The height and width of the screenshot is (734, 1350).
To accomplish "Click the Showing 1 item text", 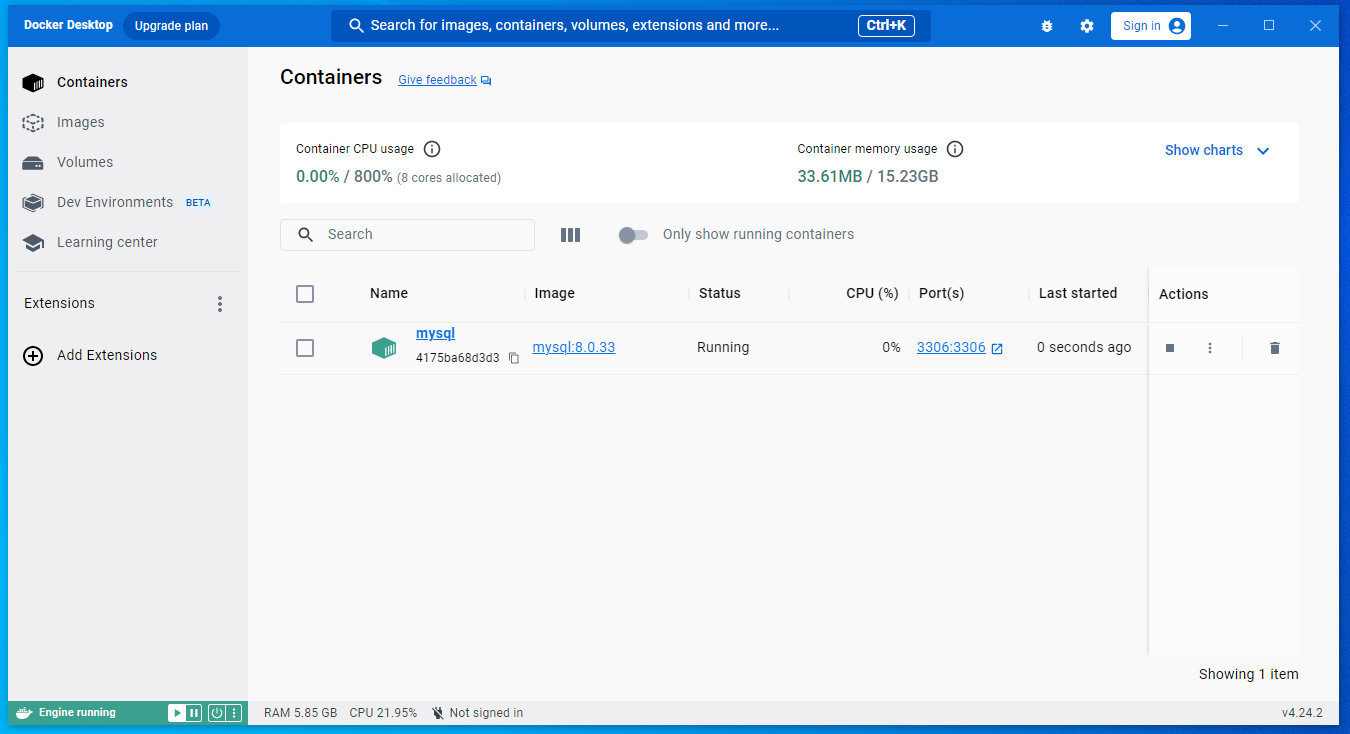I will tap(1249, 674).
